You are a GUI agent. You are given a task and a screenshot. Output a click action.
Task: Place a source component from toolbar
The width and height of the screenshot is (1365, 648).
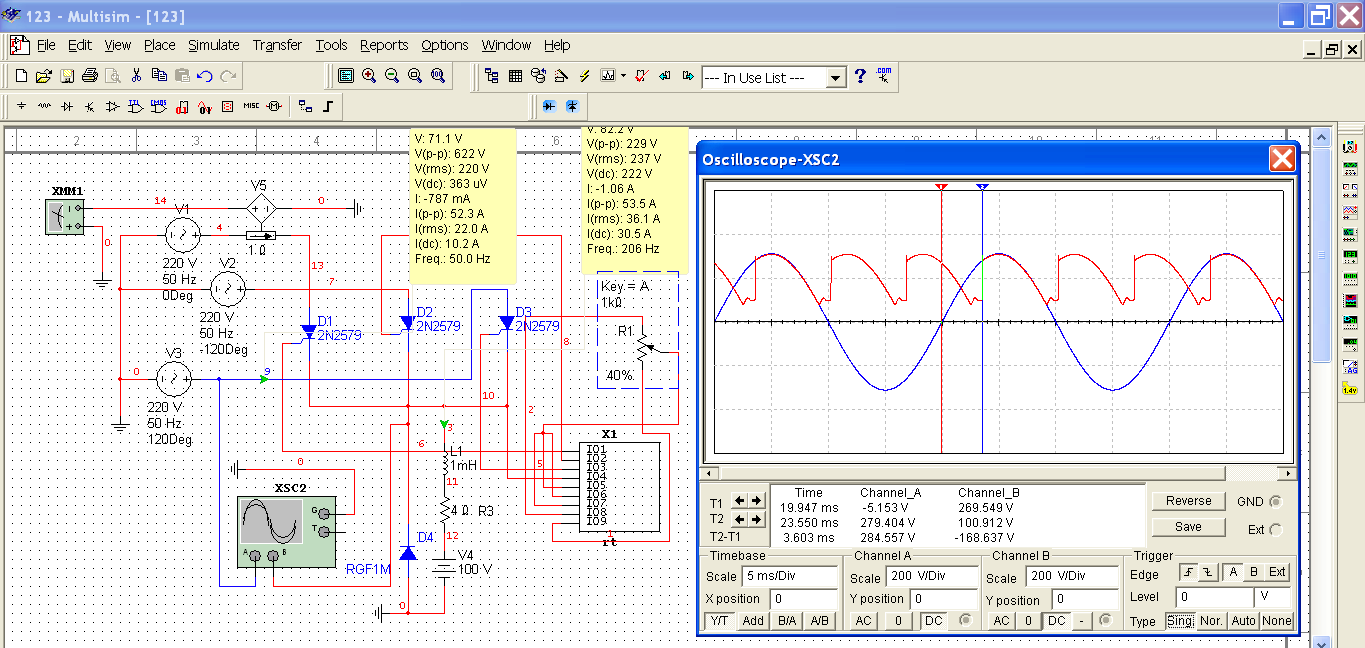click(21, 105)
